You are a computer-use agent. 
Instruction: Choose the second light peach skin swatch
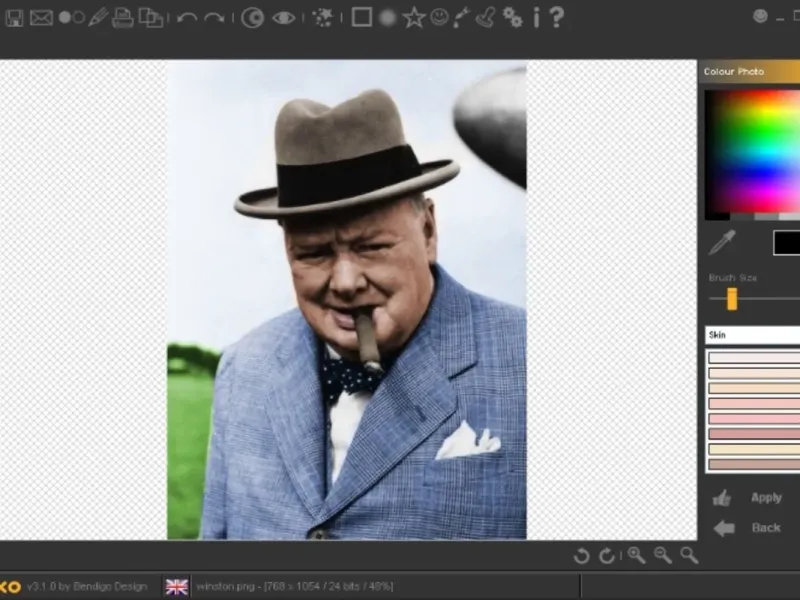tap(754, 373)
